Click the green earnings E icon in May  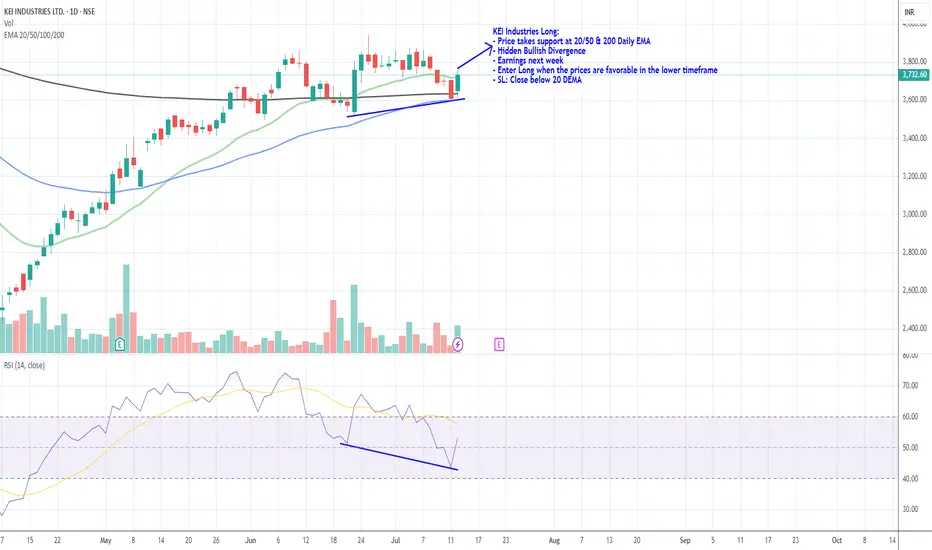tap(119, 344)
